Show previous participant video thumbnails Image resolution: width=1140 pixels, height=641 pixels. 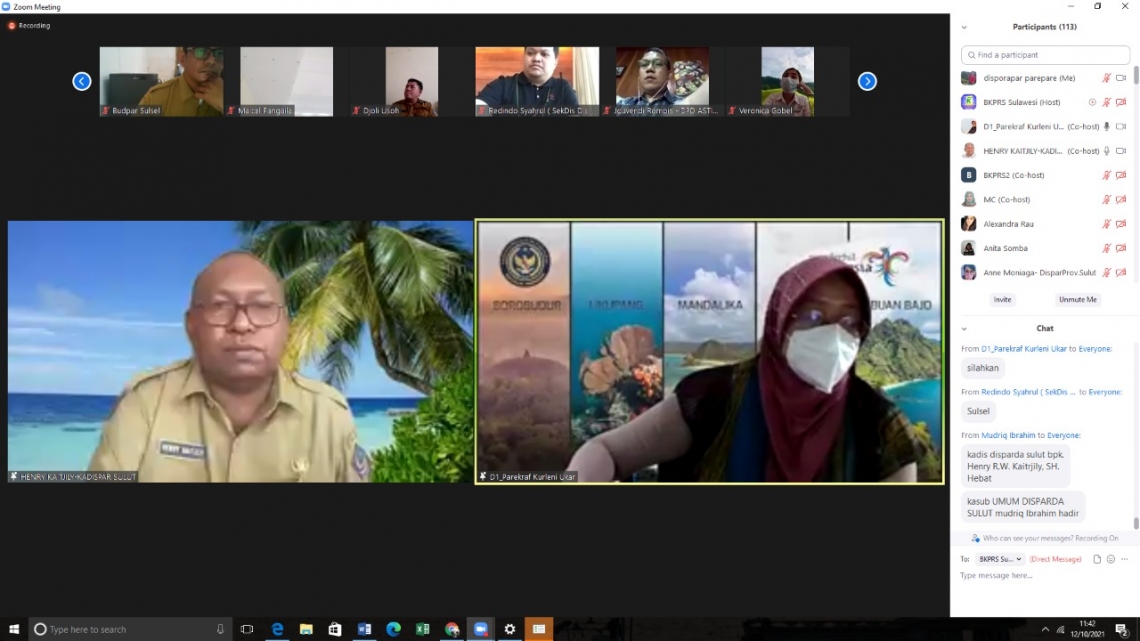tap(81, 81)
